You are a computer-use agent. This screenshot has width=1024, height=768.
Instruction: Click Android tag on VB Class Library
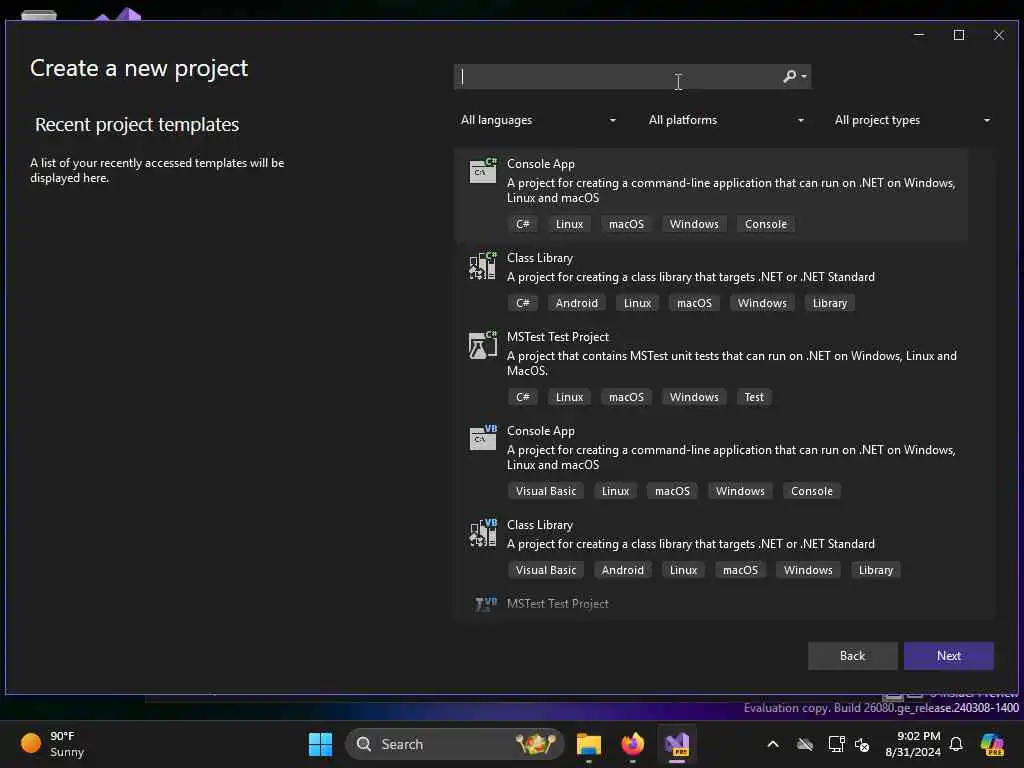point(622,570)
